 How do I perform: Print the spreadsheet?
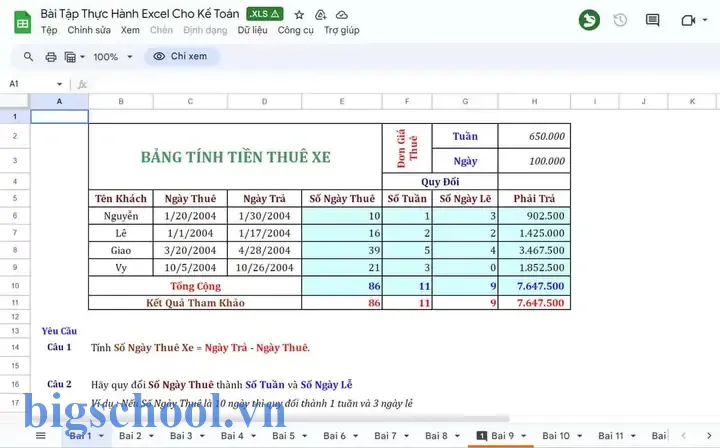tap(51, 57)
